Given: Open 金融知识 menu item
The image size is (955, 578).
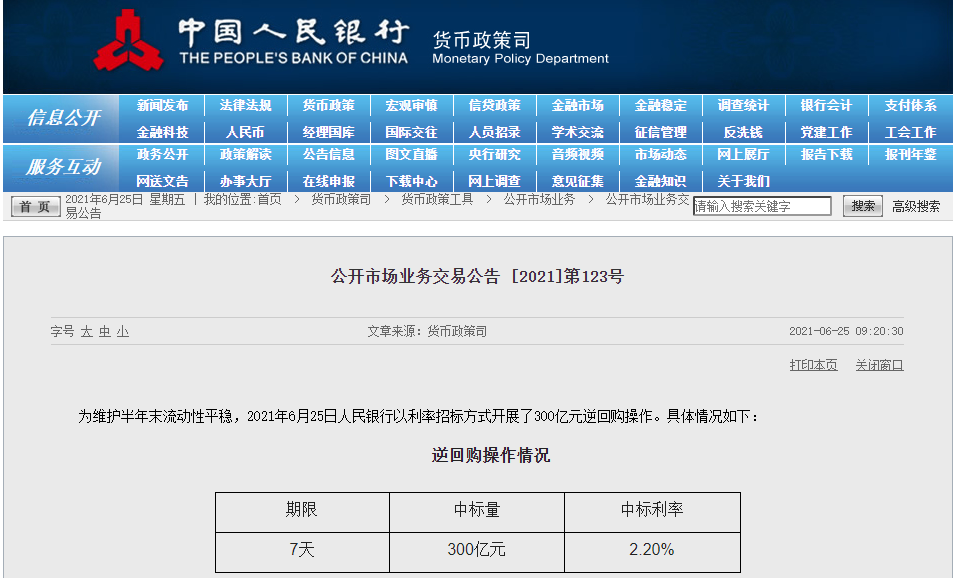Looking at the screenshot, I should [660, 182].
